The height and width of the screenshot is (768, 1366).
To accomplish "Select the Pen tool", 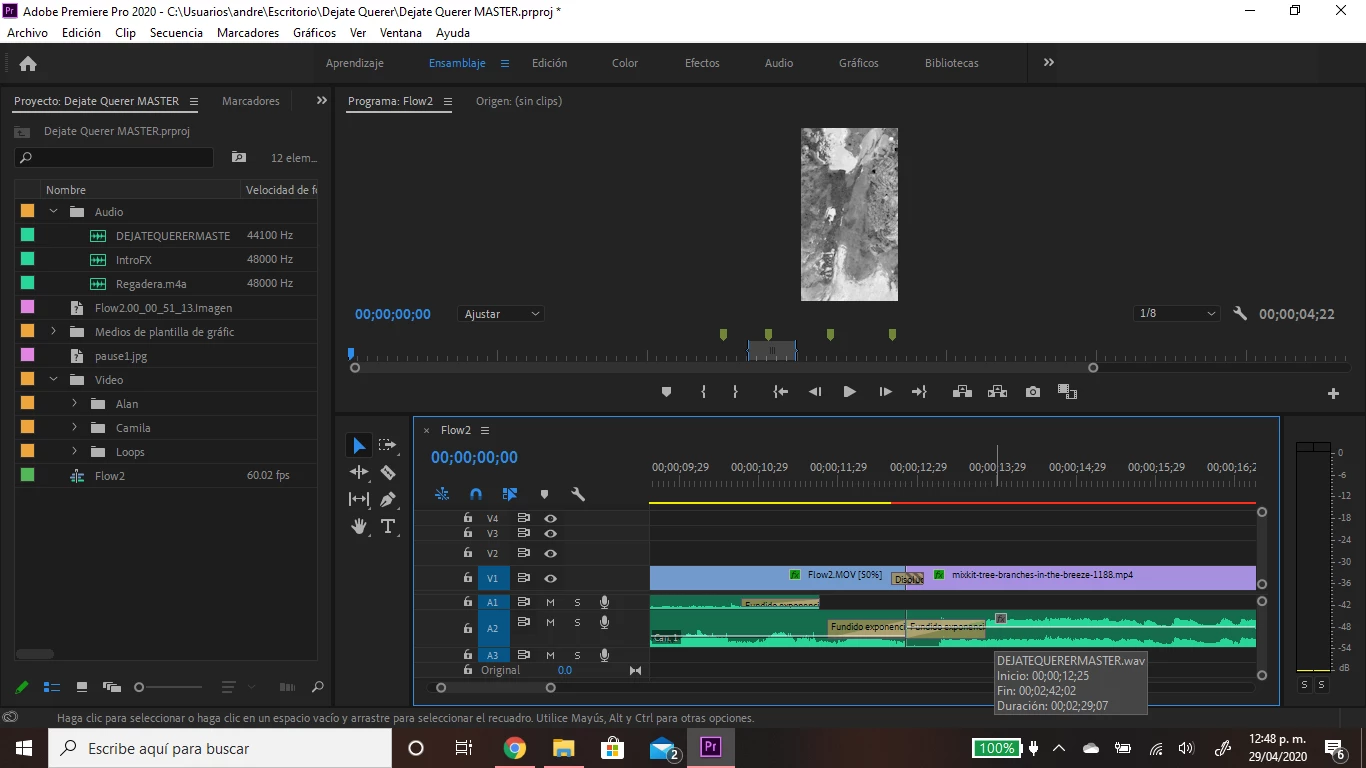I will (388, 499).
